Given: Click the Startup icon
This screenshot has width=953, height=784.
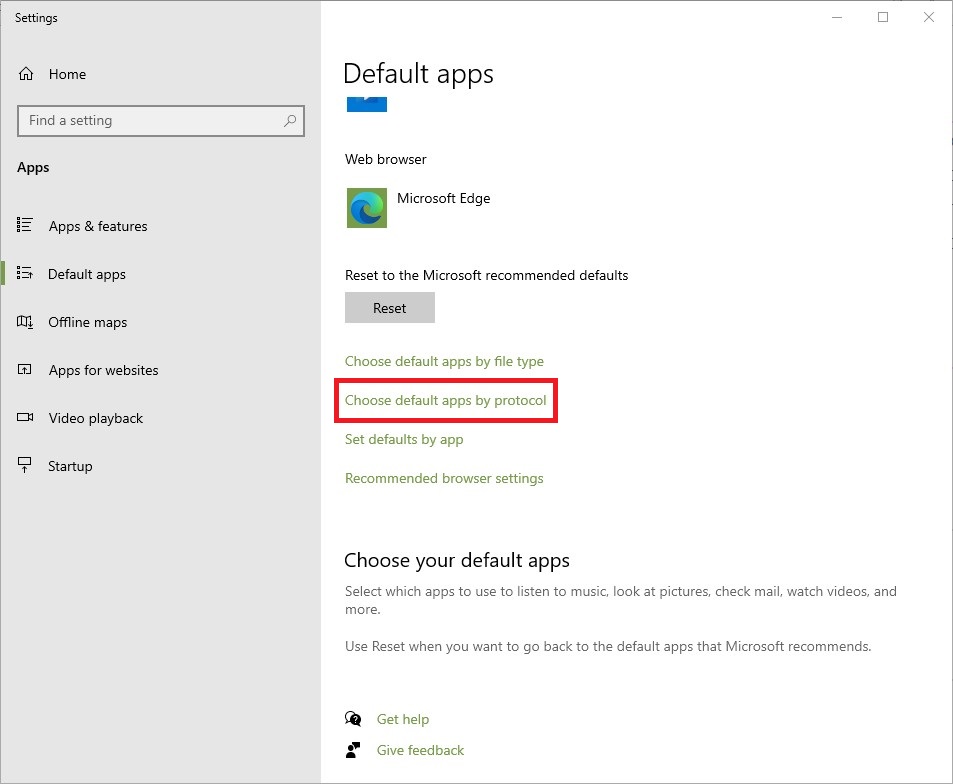Looking at the screenshot, I should tap(24, 466).
